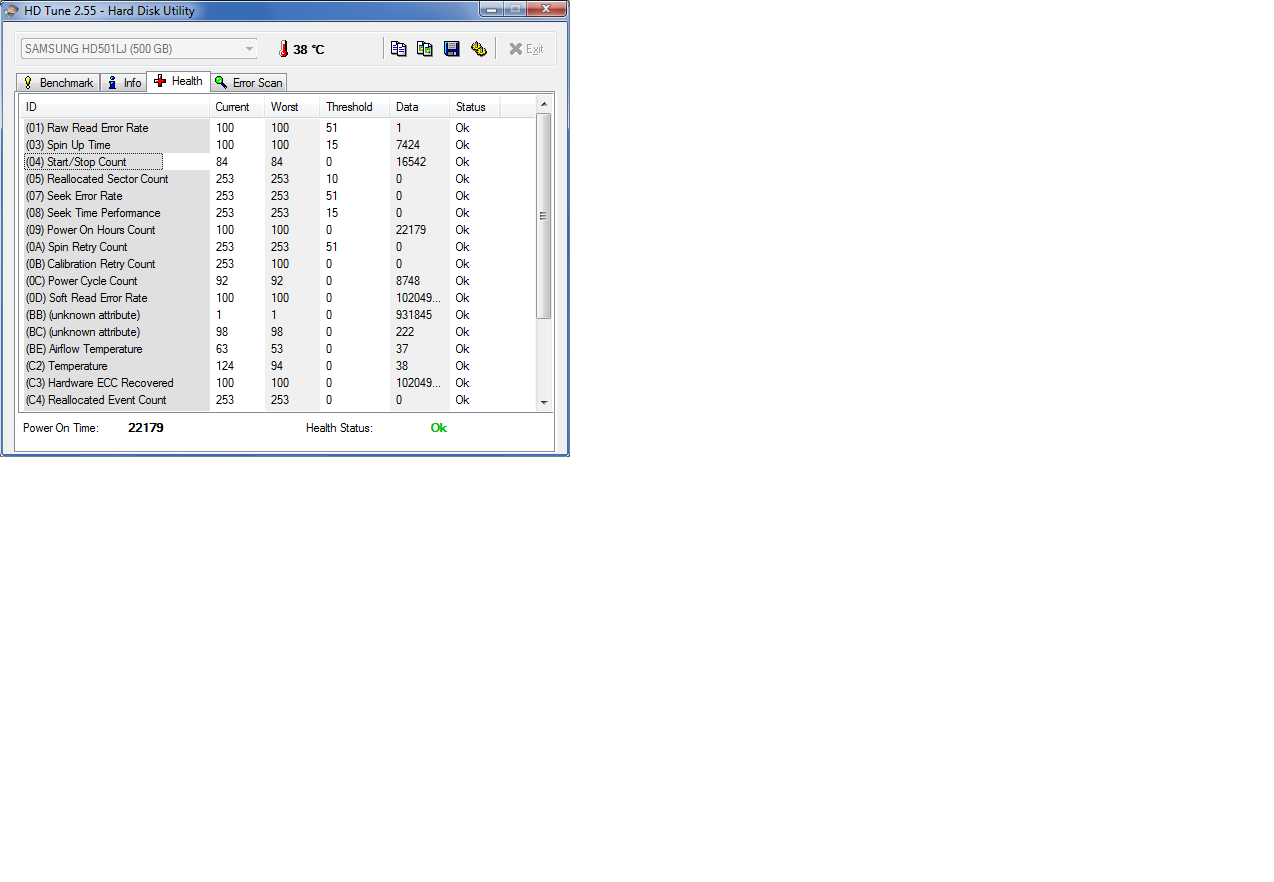
Task: Click the scrollbar up arrow in attribute list
Action: click(x=544, y=104)
